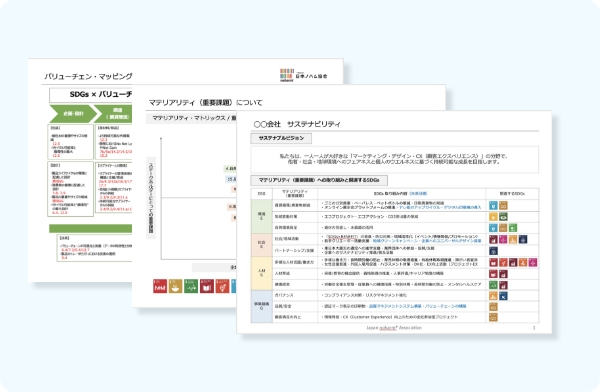This screenshot has height=392, width=600.
Task: Click the orange-red SDG 5 gender icon on the middle slide
Action: coord(222,286)
